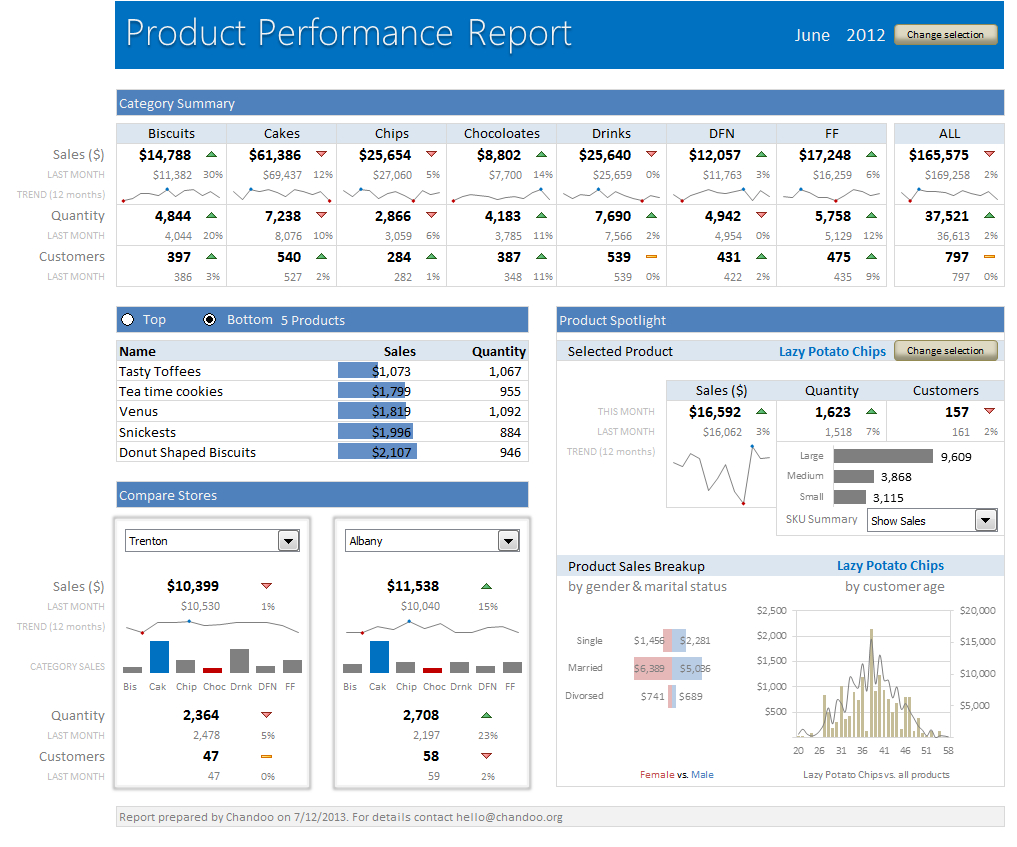
Task: Click the red down arrow beside Cakes sales
Action: pos(321,155)
